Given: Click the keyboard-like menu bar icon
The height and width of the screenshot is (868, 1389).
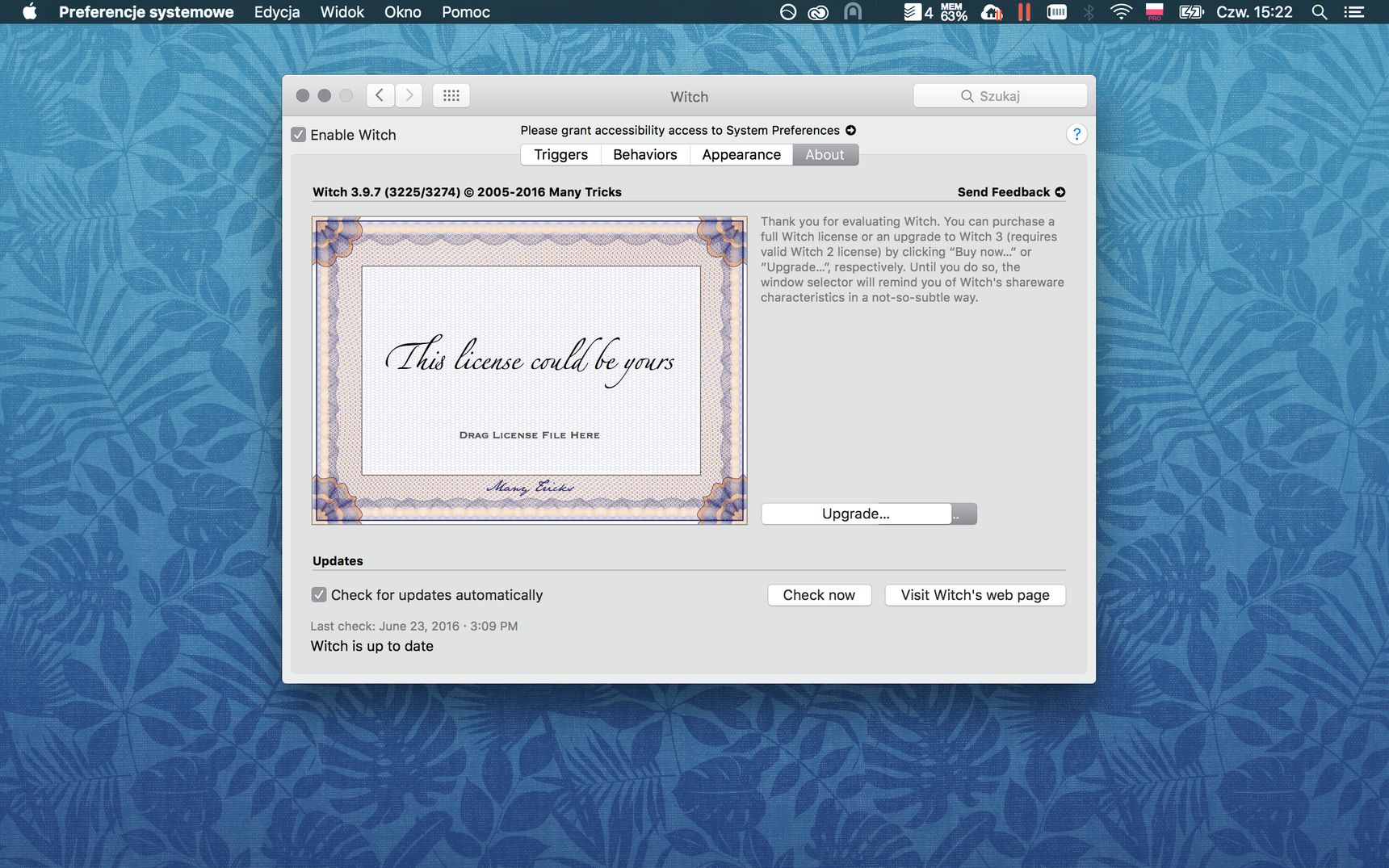Looking at the screenshot, I should (x=1056, y=12).
